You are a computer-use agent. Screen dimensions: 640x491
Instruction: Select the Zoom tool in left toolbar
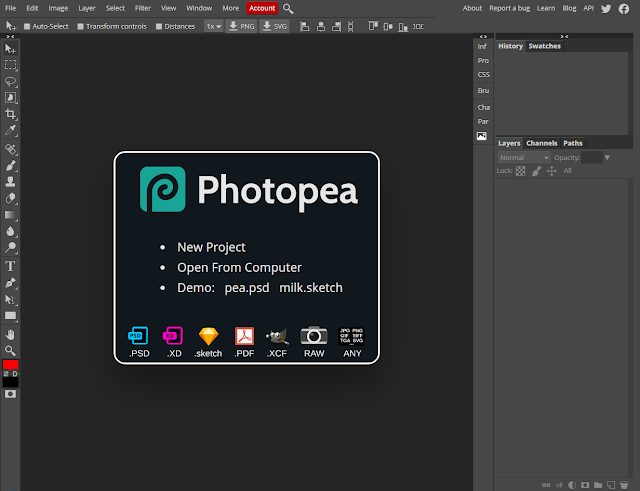pyautogui.click(x=10, y=351)
